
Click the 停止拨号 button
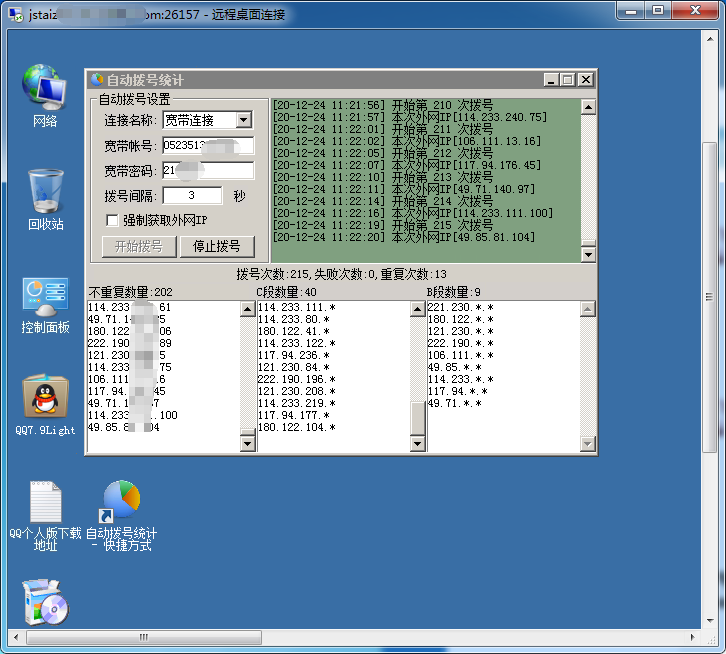point(217,246)
